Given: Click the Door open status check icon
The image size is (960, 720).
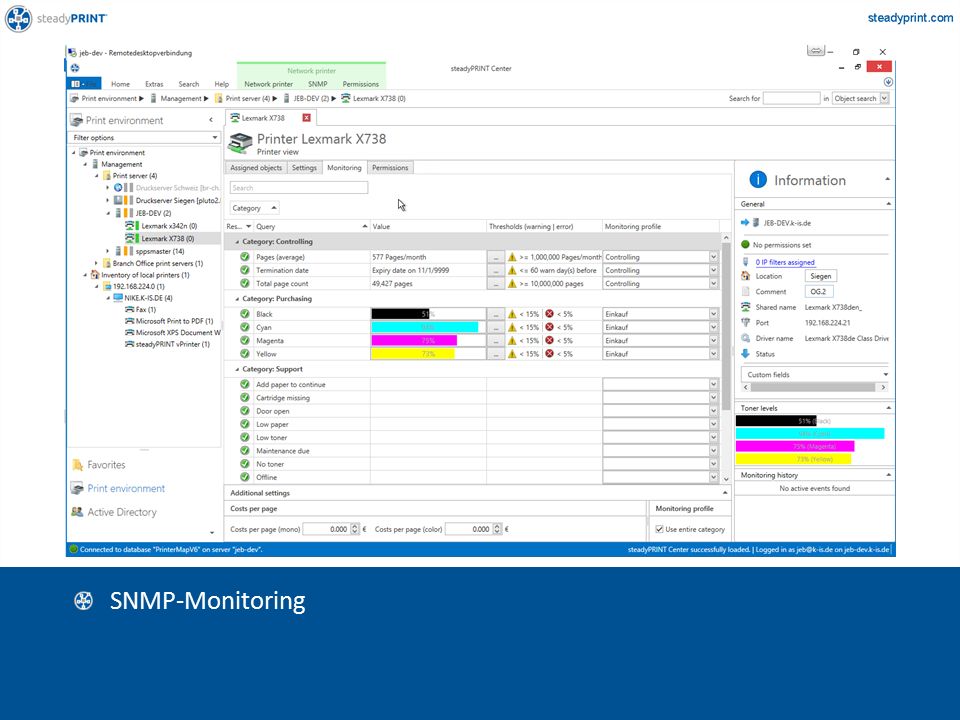Looking at the screenshot, I should click(245, 411).
